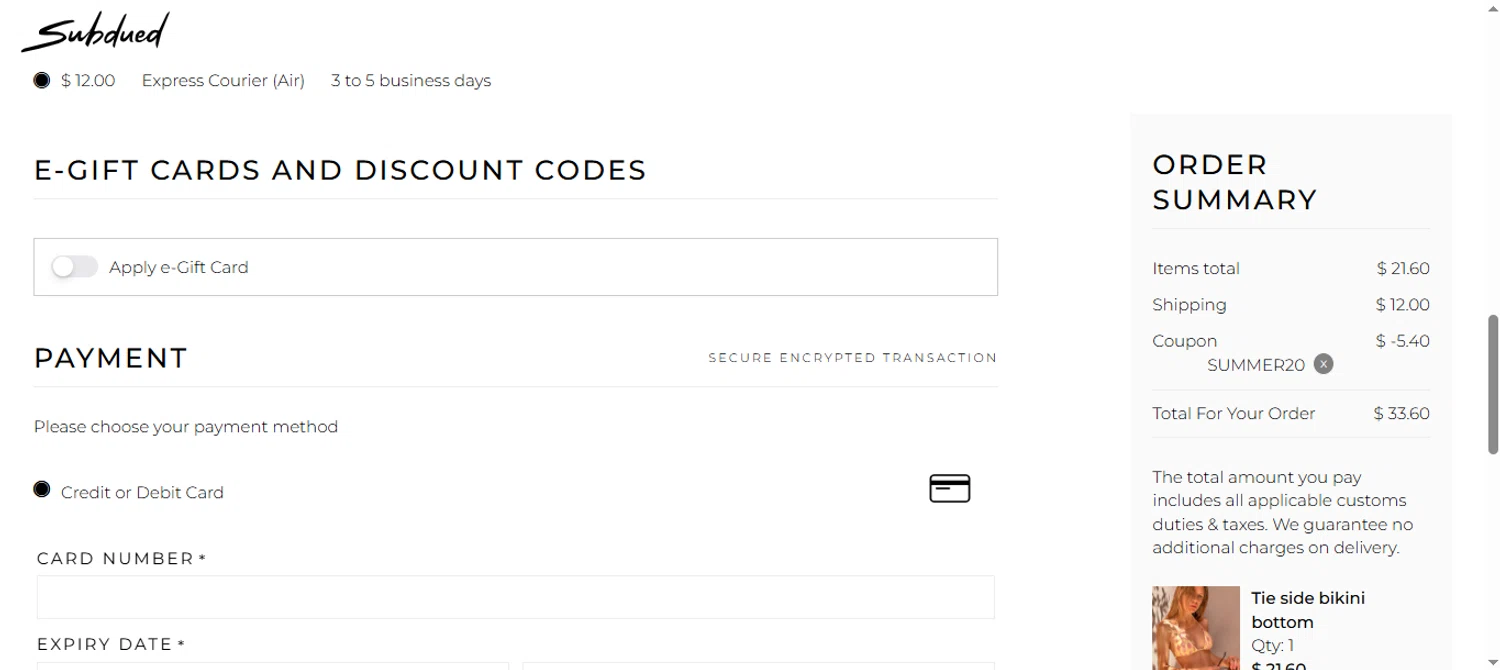Click the Apply e-Gift Card label text
The width and height of the screenshot is (1500, 670).
(178, 267)
